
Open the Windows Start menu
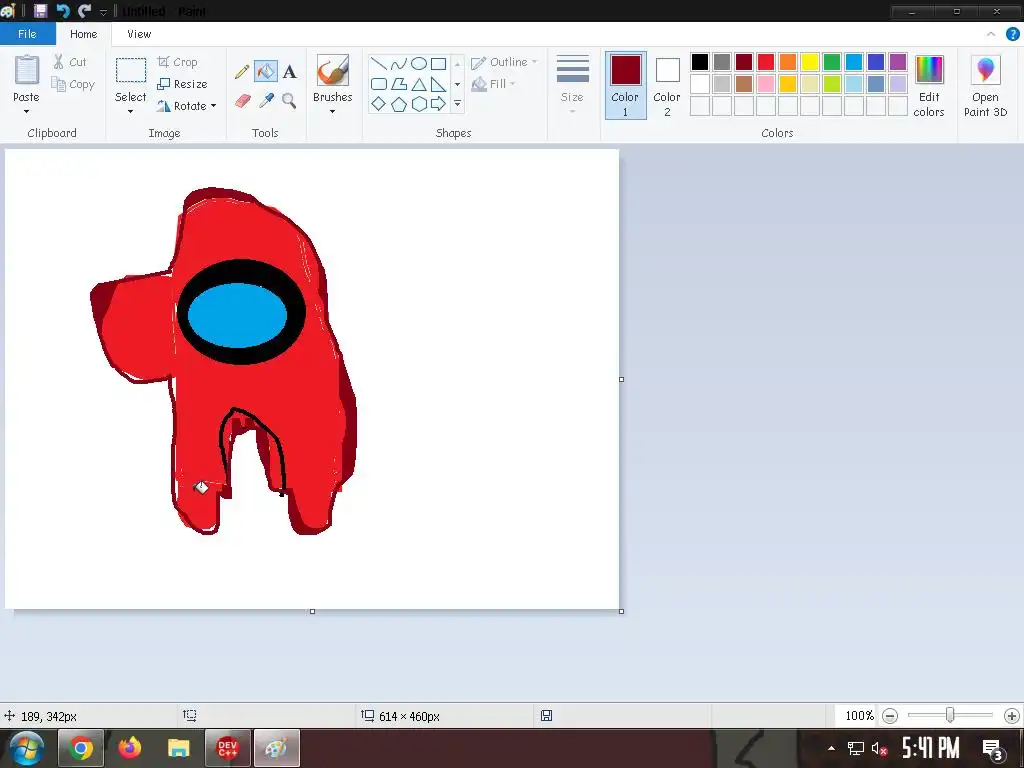26,748
